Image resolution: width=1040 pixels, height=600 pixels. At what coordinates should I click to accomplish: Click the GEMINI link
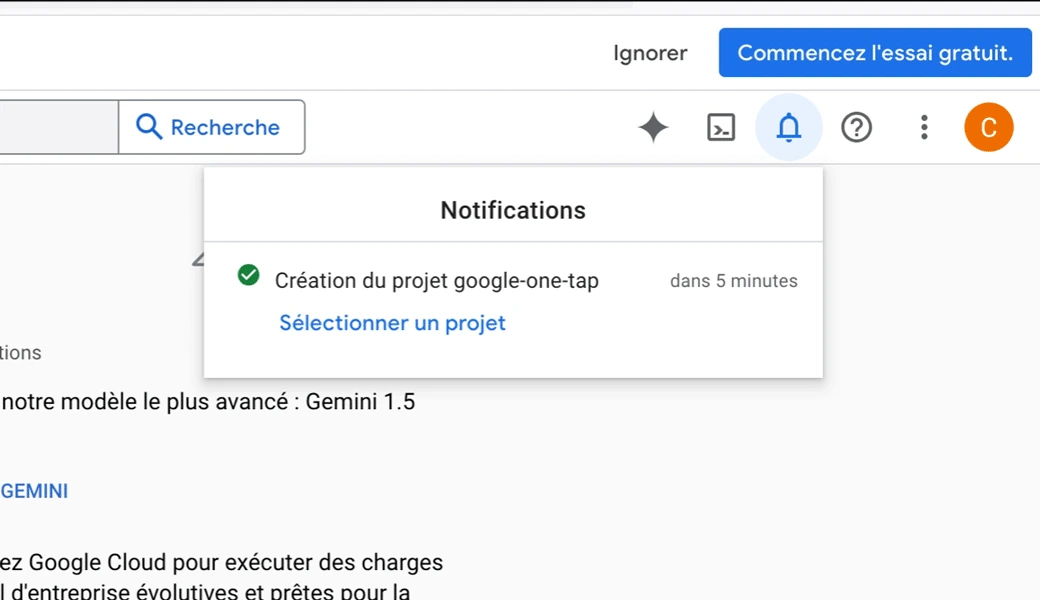tap(33, 491)
